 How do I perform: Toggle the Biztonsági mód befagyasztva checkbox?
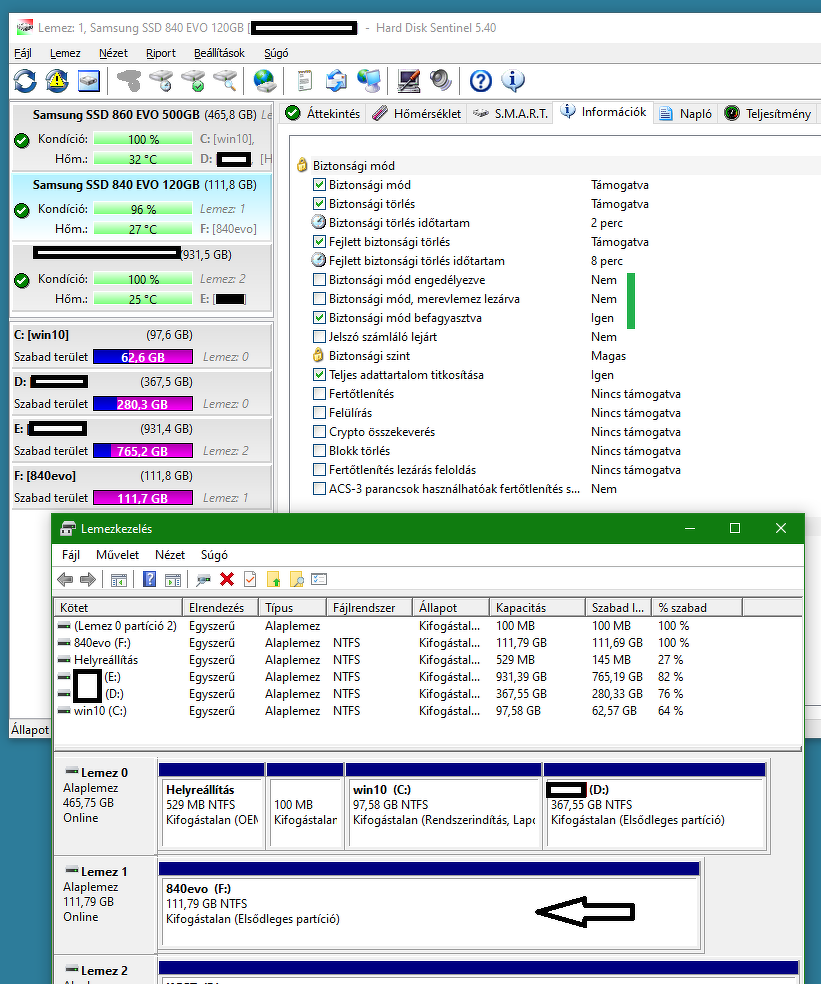coord(319,318)
